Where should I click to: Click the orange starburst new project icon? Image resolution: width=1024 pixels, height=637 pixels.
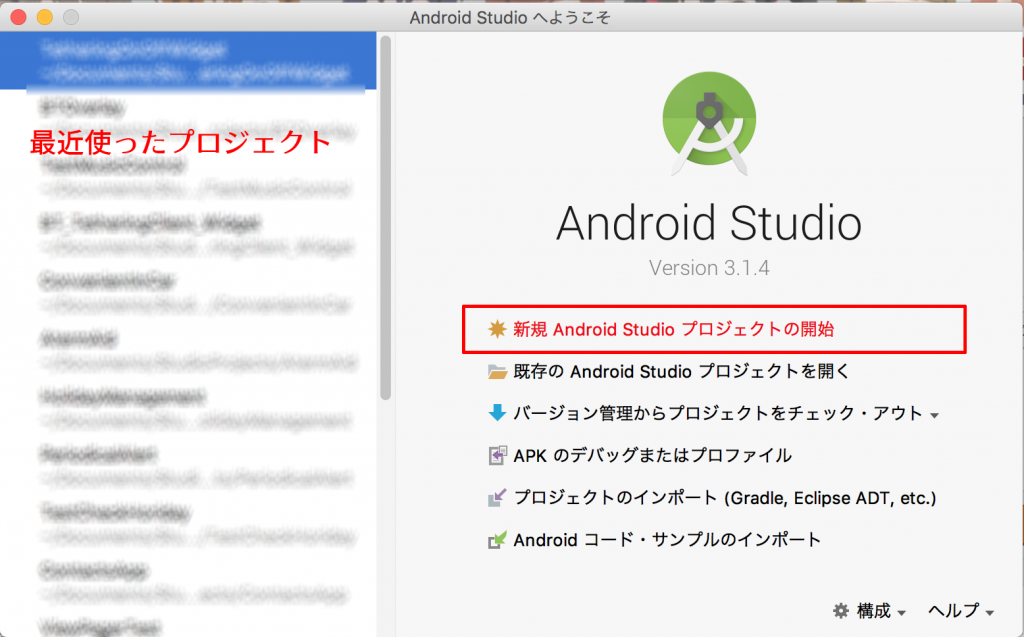pos(497,329)
